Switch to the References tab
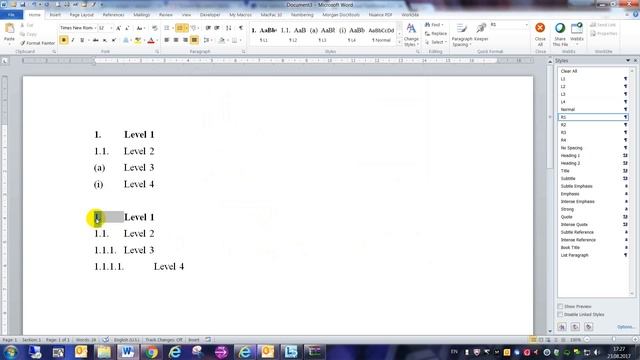 [x=113, y=15]
